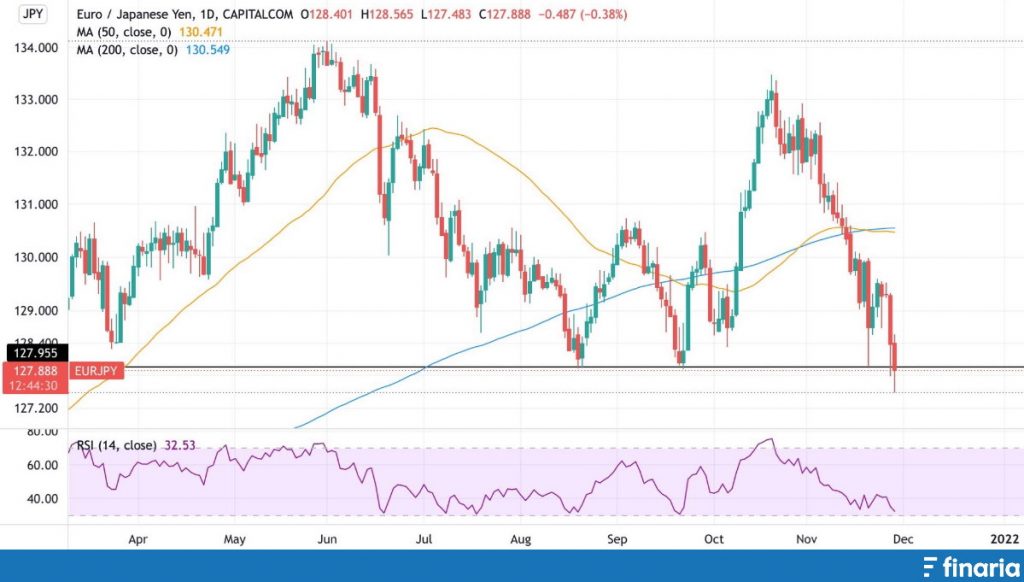Click the finaria logo
The image size is (1024, 582).
click(x=970, y=567)
